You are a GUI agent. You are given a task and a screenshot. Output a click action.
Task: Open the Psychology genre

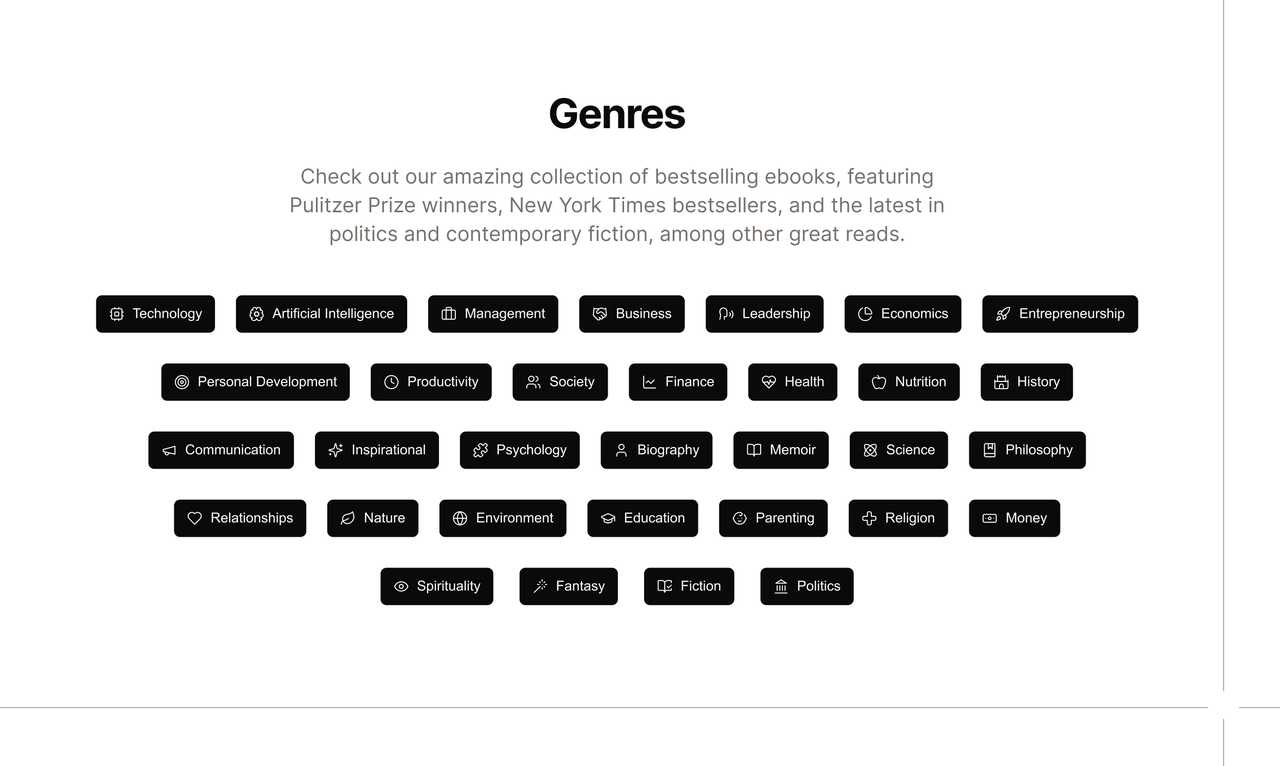pos(520,450)
